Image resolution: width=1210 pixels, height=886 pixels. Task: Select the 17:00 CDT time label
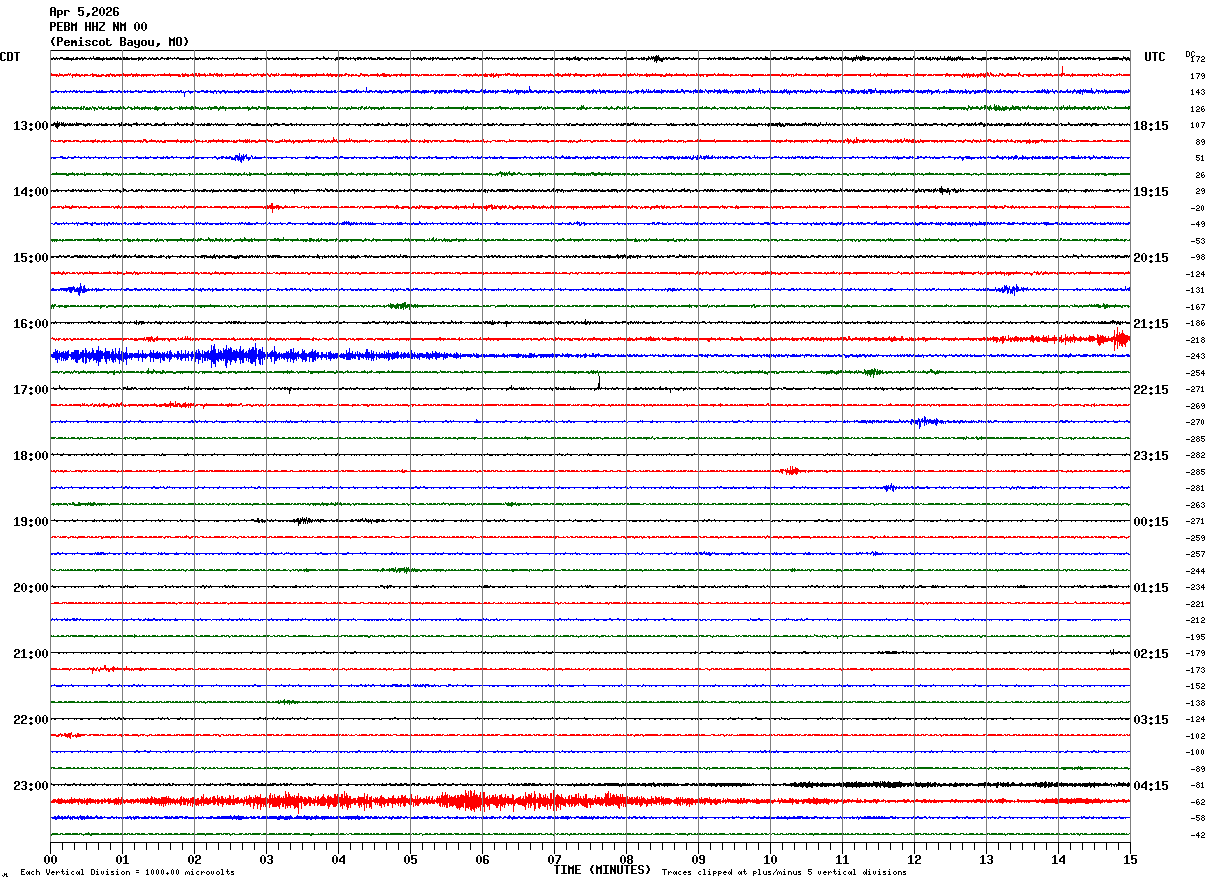(x=31, y=390)
